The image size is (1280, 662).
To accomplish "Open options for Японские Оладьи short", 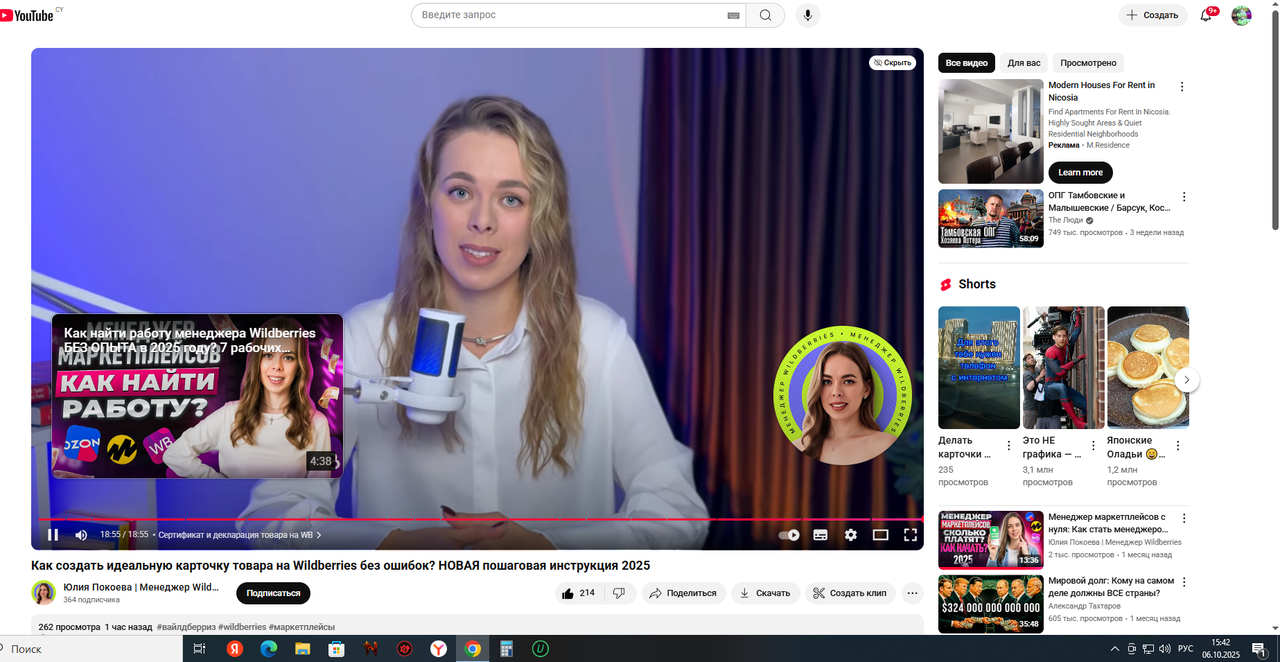I will coord(1177,446).
